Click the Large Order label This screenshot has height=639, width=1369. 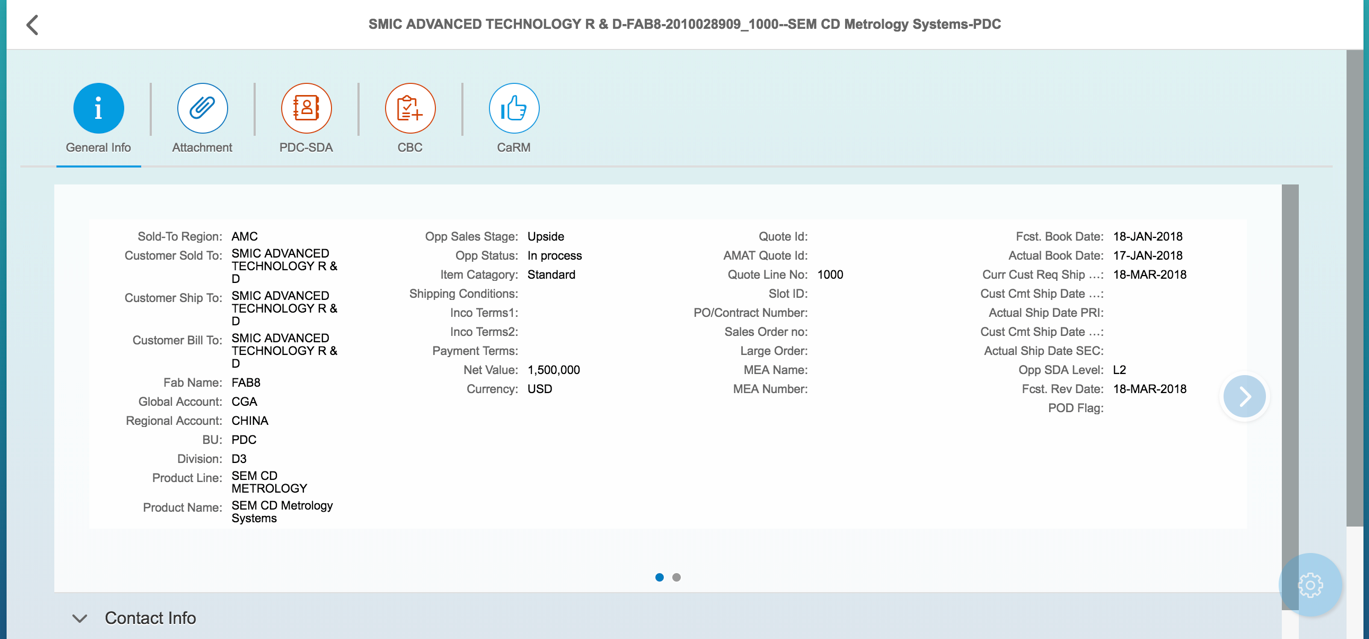pyautogui.click(x=774, y=351)
